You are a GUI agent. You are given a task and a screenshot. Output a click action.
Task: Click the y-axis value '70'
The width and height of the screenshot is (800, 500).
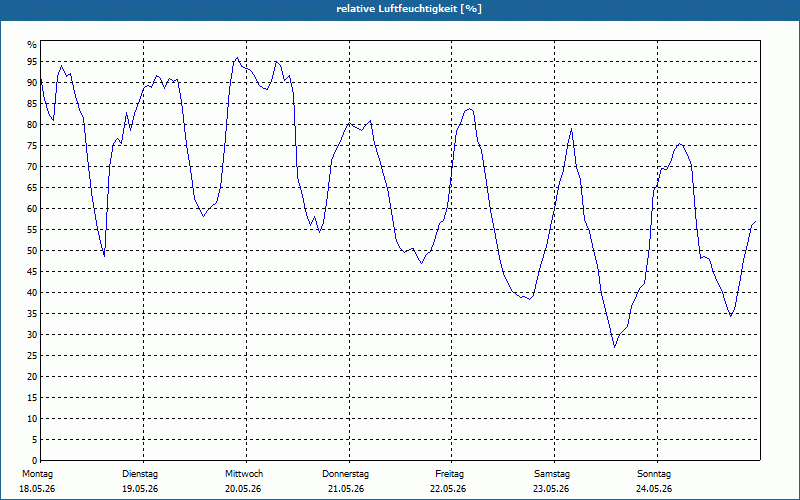[32, 167]
